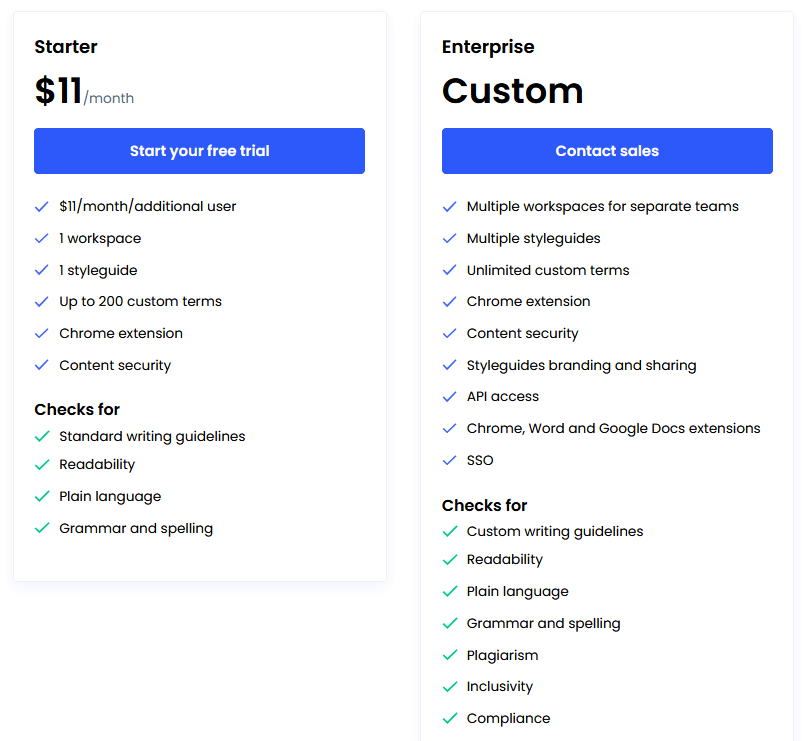Click the Enterprise plan heading
This screenshot has height=741, width=808.
point(488,47)
